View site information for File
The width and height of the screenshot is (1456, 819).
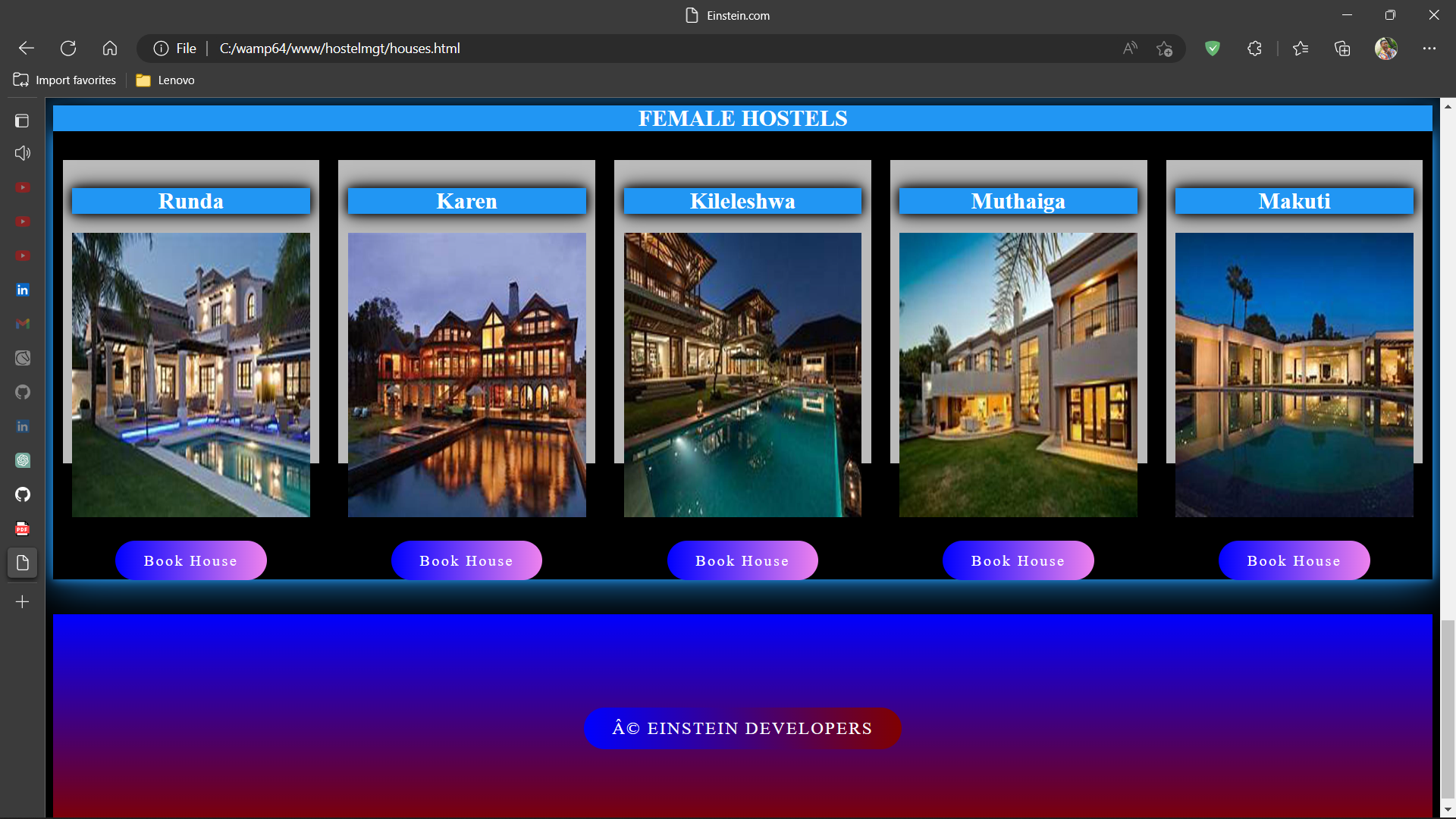coord(174,49)
